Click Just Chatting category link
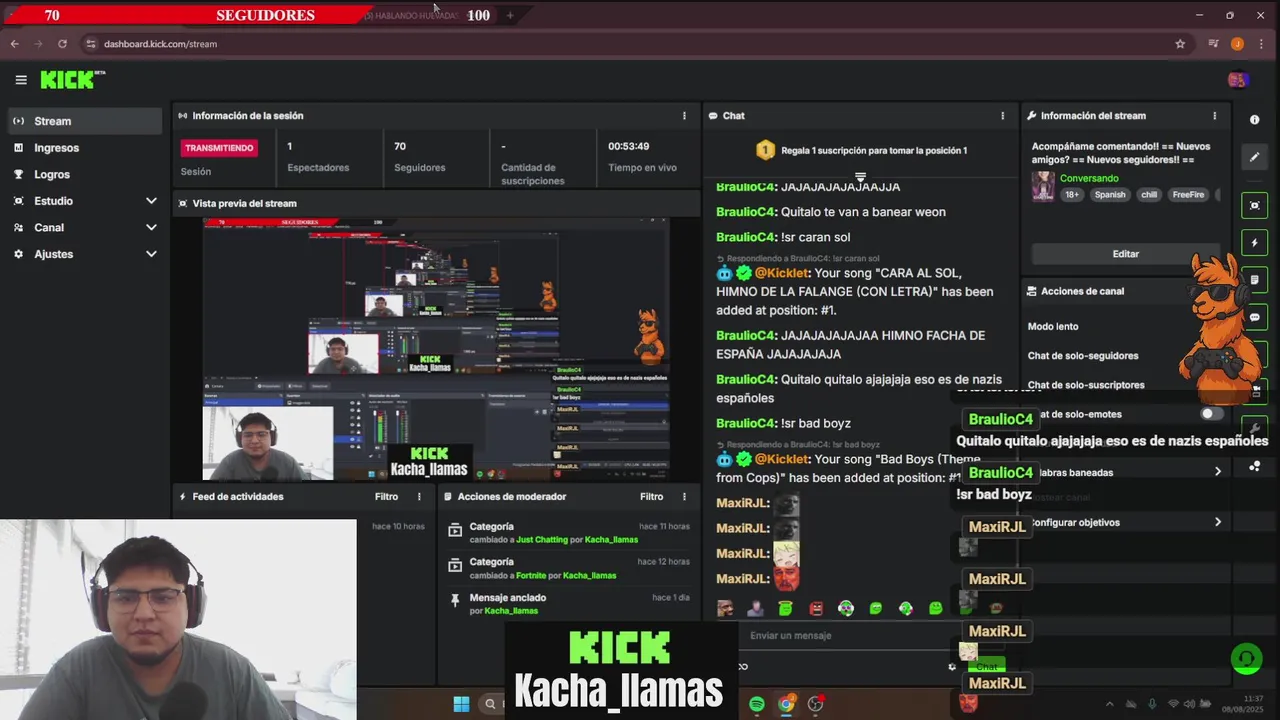 coord(542,540)
